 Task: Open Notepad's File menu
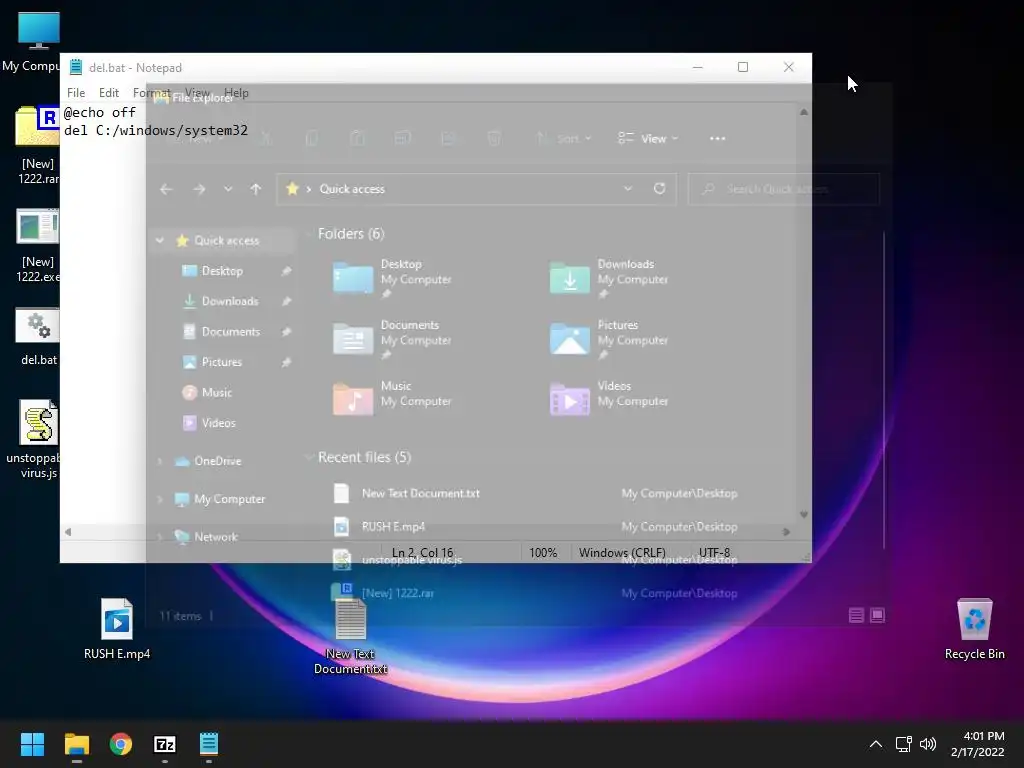pyautogui.click(x=76, y=93)
